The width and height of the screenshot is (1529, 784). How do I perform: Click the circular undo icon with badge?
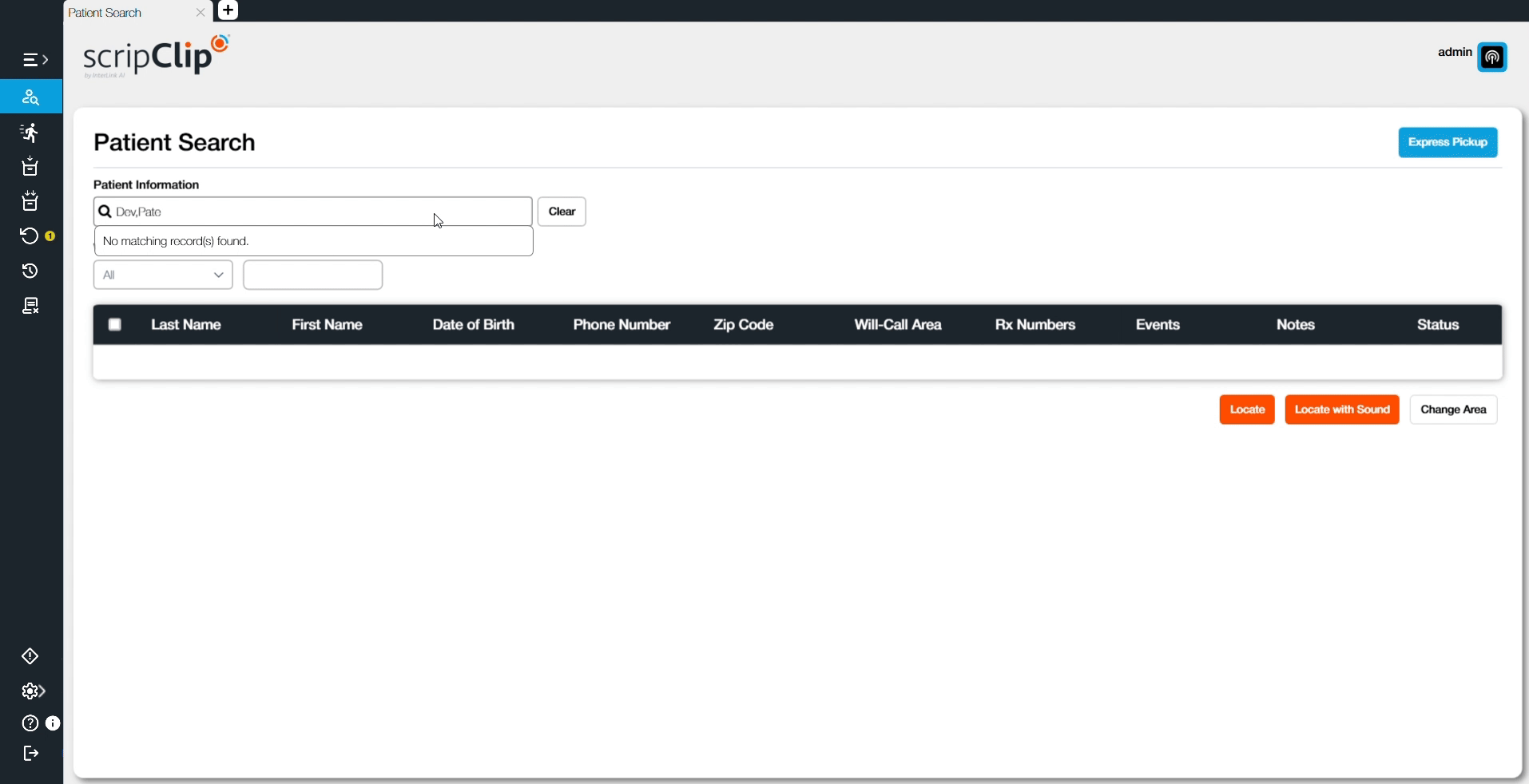[30, 236]
